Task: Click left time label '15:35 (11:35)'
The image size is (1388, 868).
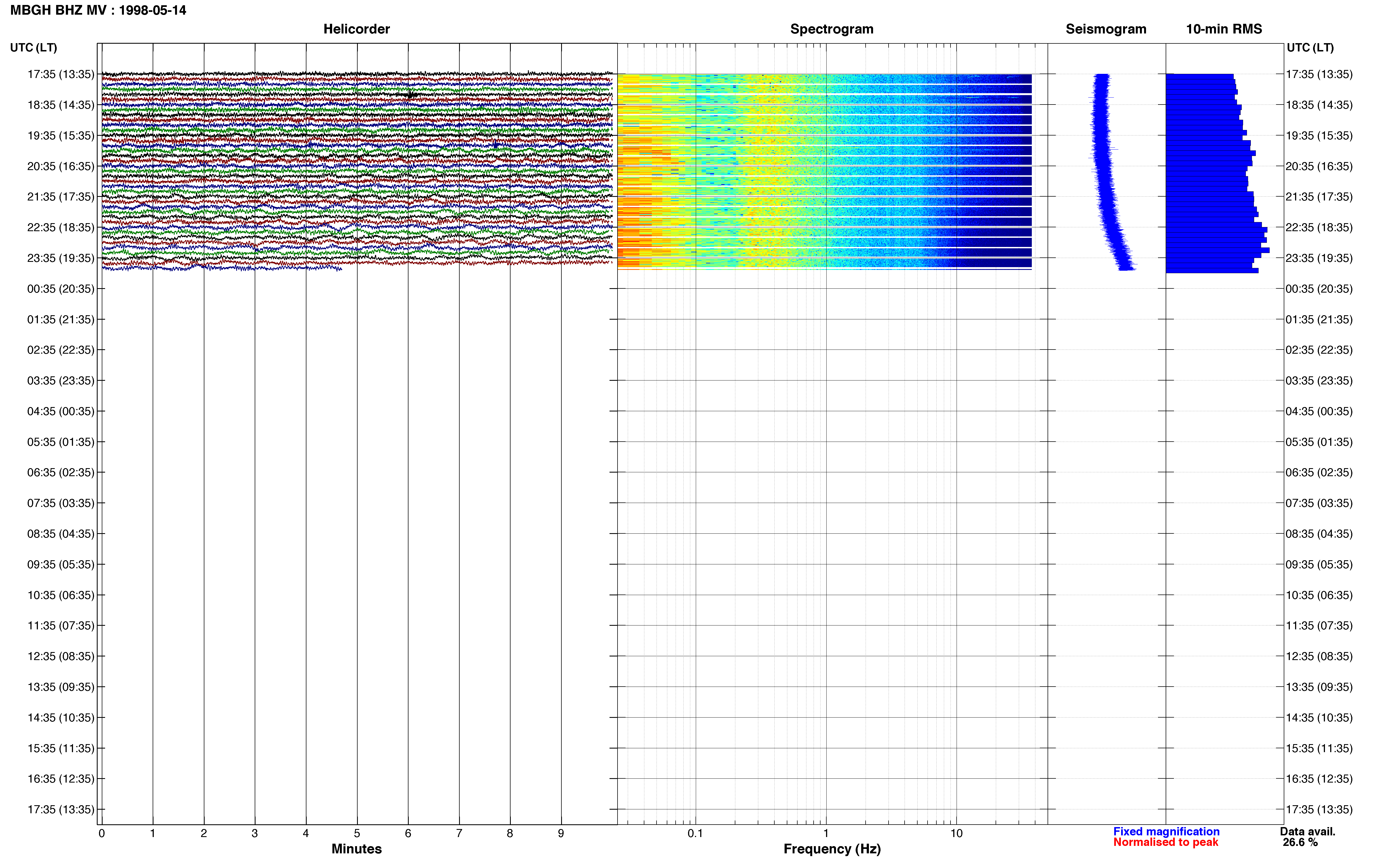Action: tap(61, 749)
